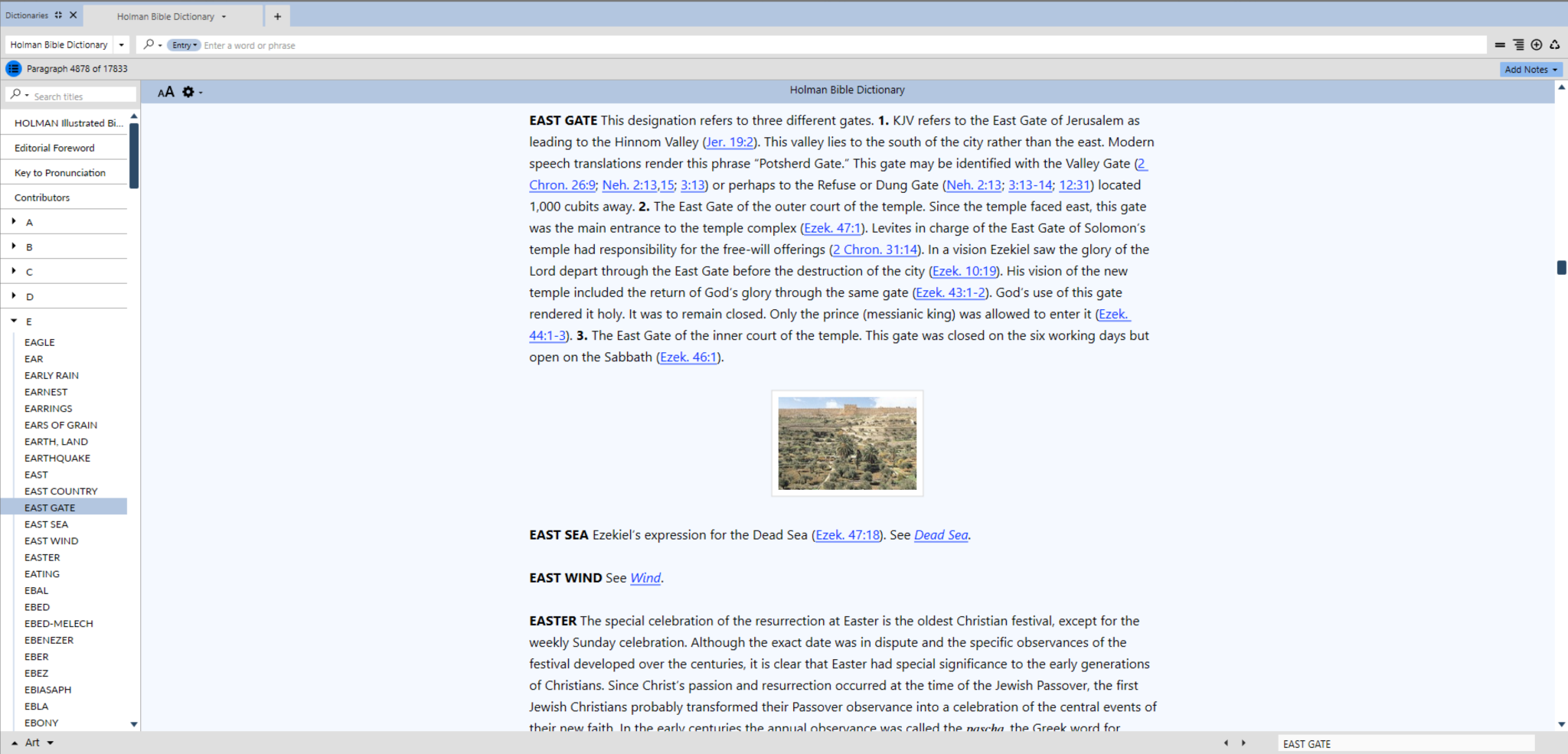Open the font size AA control
Viewport: 1568px width, 754px height.
pos(166,92)
